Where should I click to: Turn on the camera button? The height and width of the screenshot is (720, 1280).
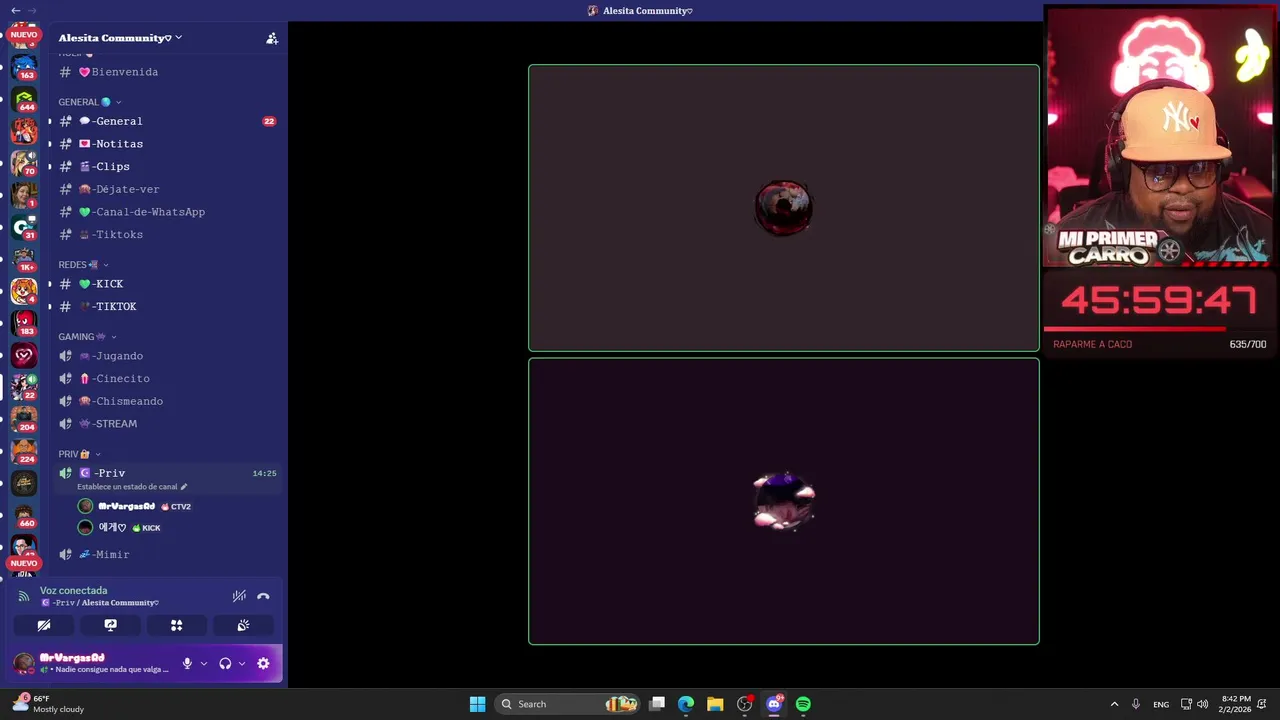click(x=43, y=625)
